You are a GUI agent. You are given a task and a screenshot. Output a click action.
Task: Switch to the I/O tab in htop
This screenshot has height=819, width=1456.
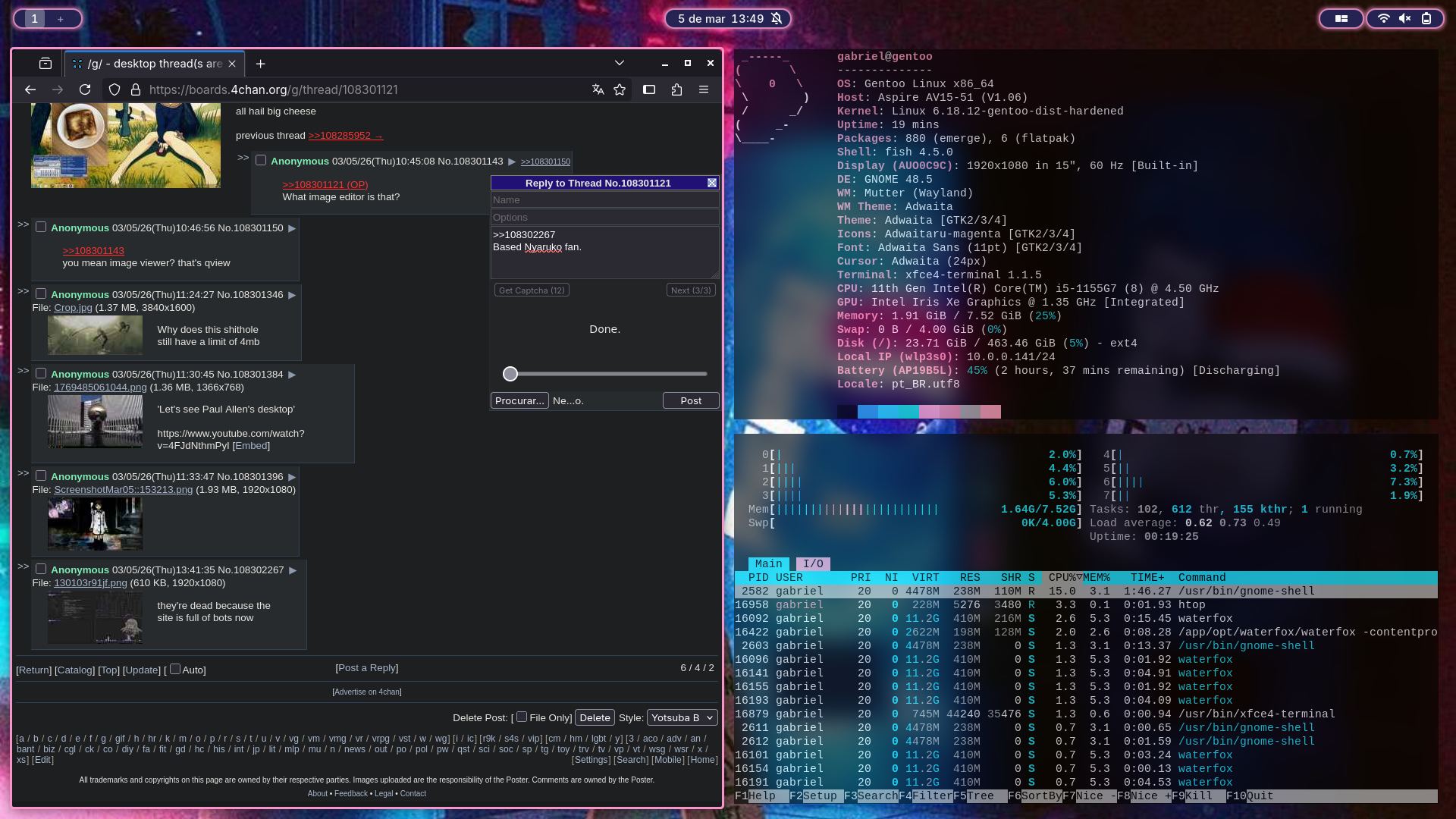(x=813, y=563)
